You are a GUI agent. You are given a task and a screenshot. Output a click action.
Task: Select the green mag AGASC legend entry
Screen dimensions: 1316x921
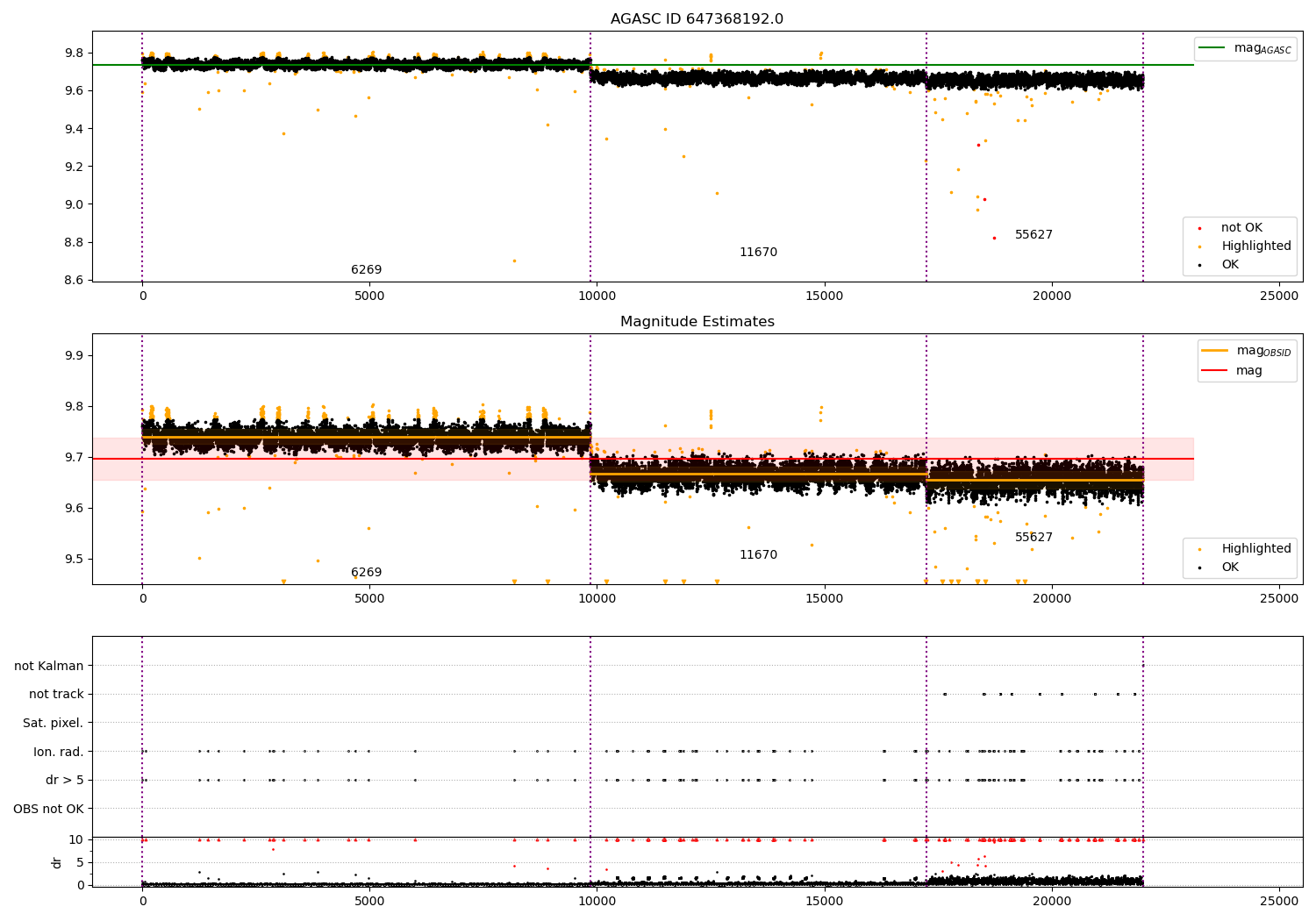pyautogui.click(x=1245, y=48)
